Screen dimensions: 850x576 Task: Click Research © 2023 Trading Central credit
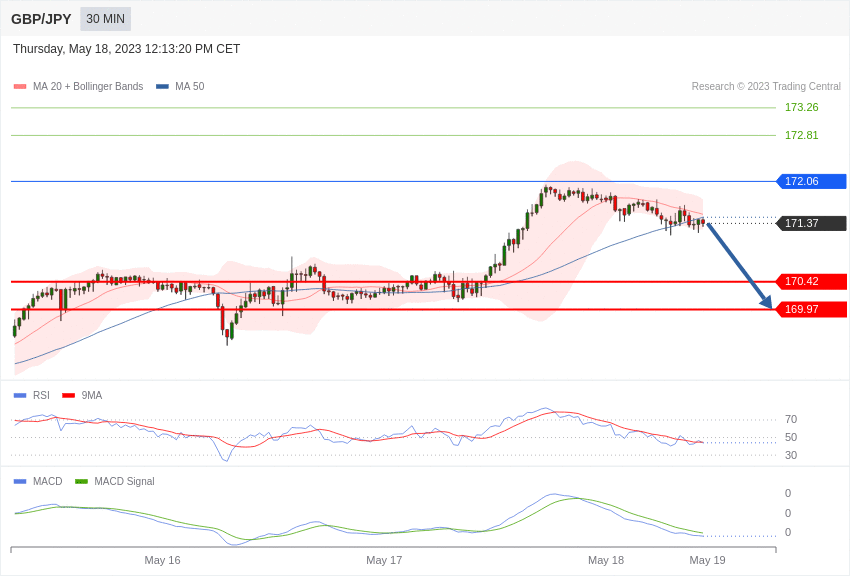tap(766, 86)
